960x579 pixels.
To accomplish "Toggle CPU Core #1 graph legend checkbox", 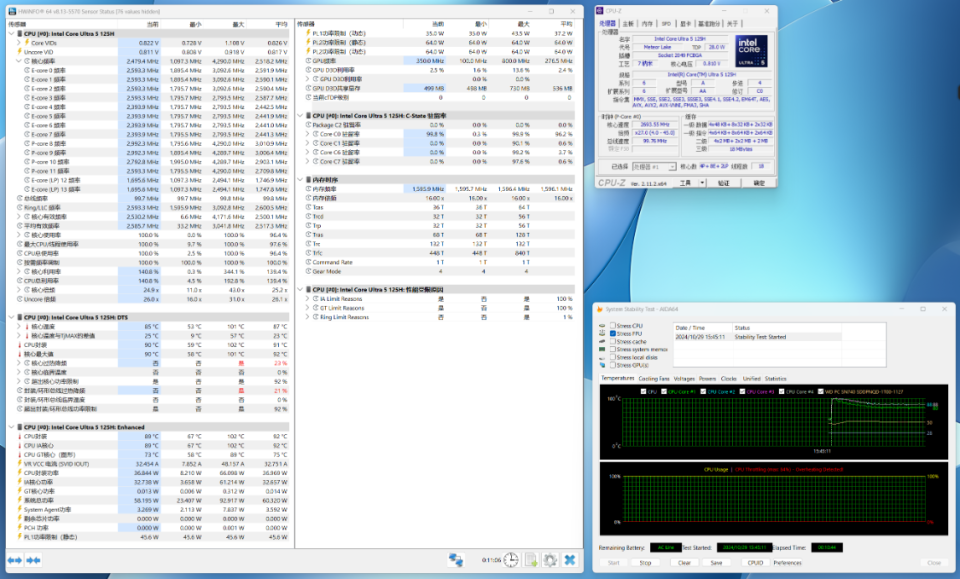I will click(x=664, y=392).
